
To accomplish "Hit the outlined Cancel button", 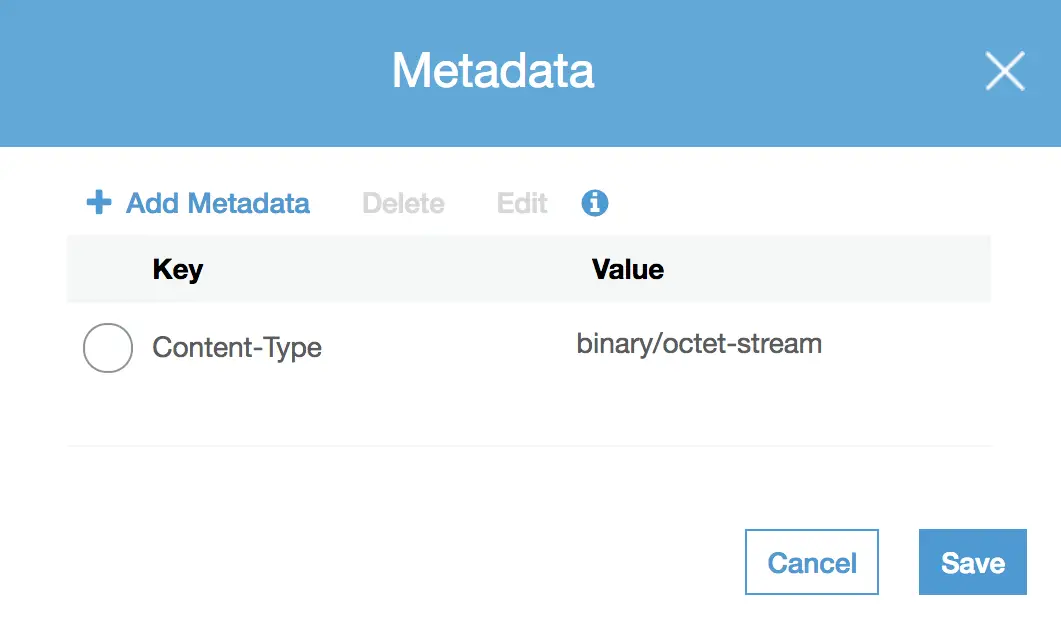I will (x=811, y=562).
